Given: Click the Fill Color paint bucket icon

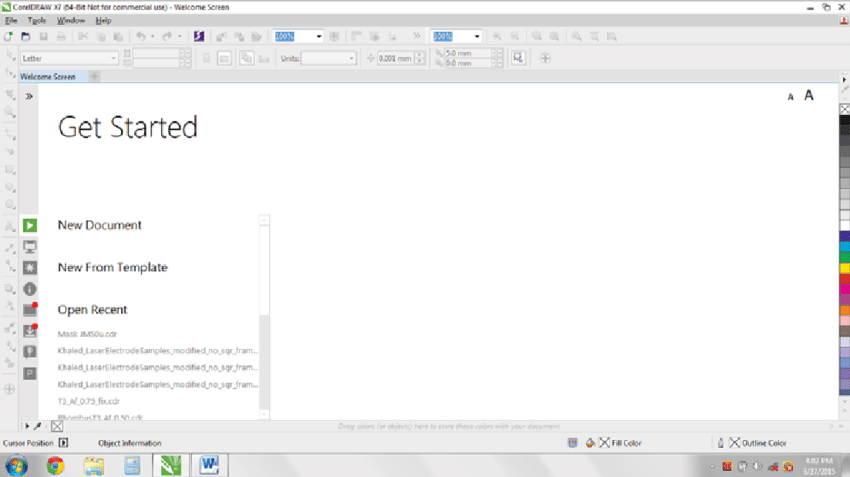Looking at the screenshot, I should (590, 443).
